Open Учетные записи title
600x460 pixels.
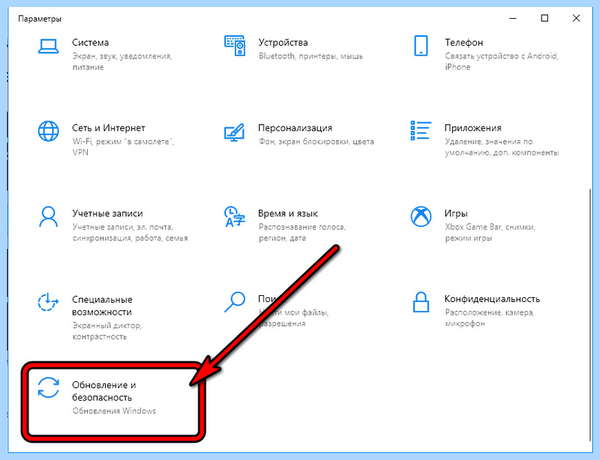108,213
